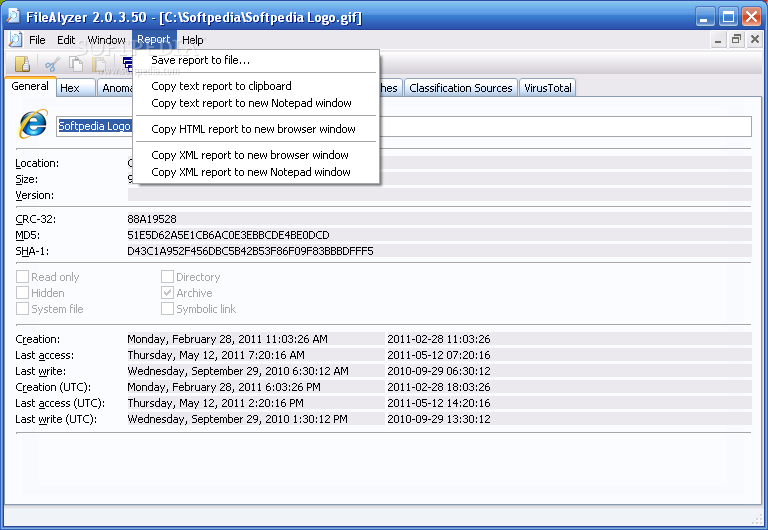Toggle the Hidden checkbox

[x=22, y=293]
